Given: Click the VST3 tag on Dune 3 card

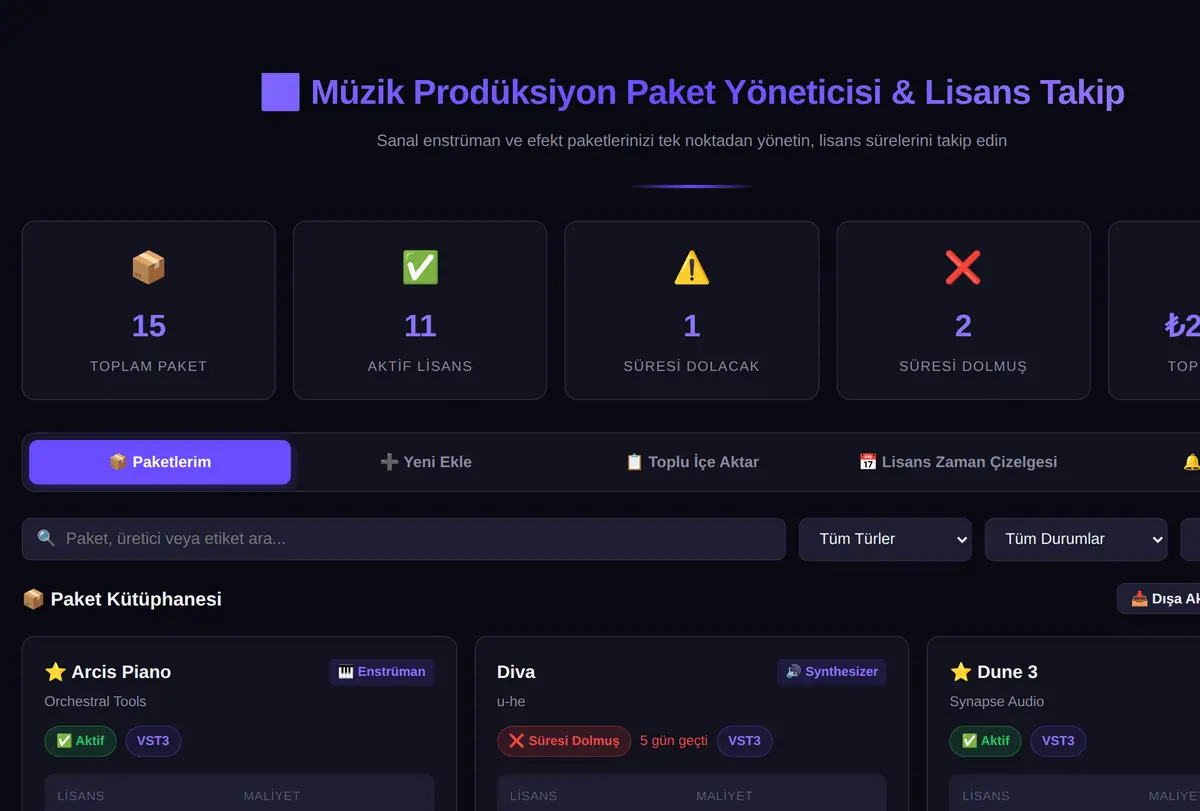Looking at the screenshot, I should (1058, 741).
